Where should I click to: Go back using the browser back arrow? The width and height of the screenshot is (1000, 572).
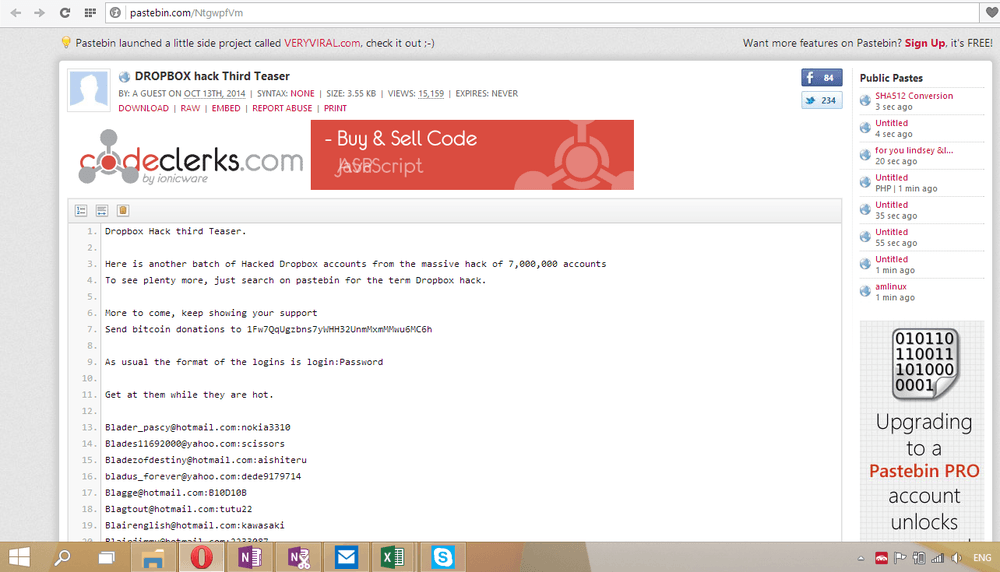point(16,13)
